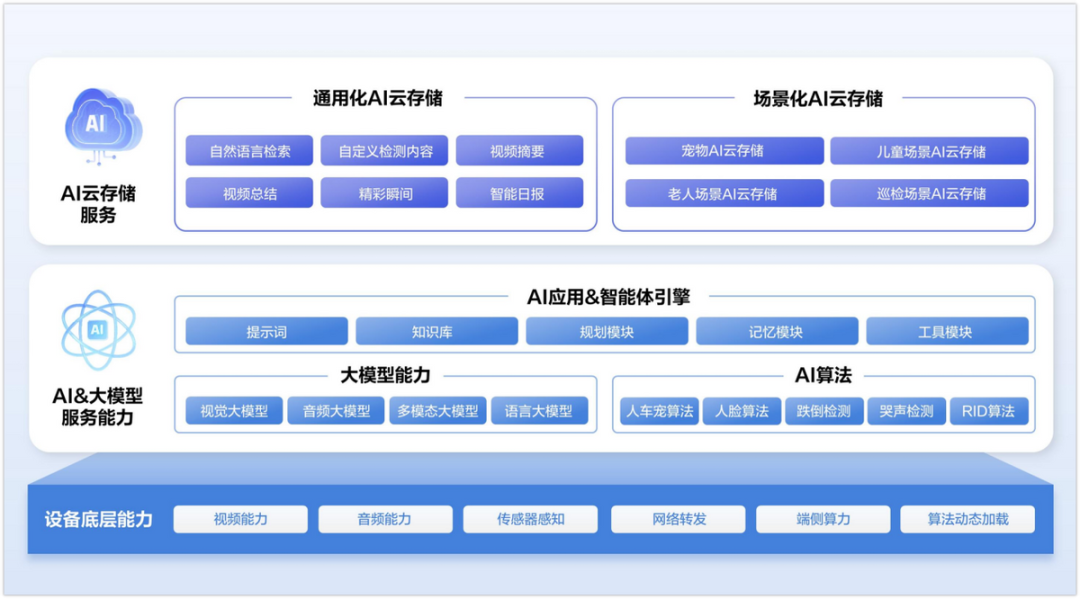Choose 巡检场景AI云存储 block
This screenshot has height=599, width=1080.
tap(929, 193)
